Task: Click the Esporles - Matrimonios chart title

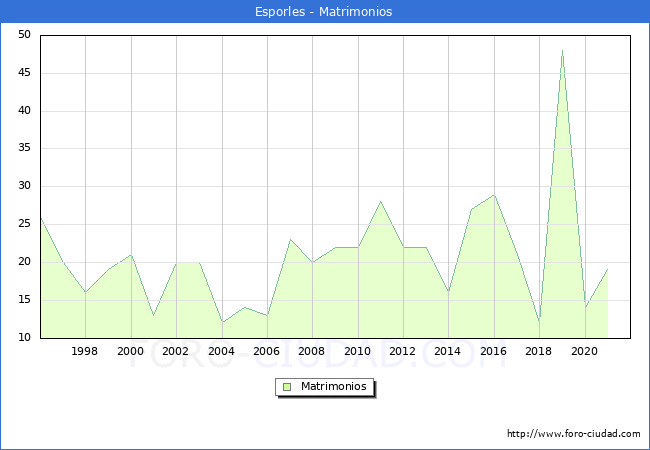Action: pyautogui.click(x=323, y=12)
